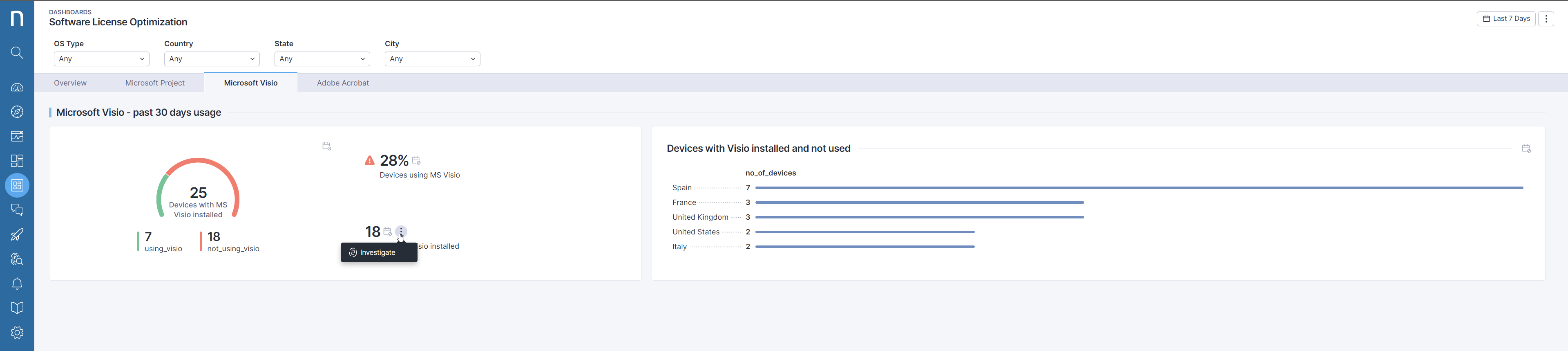The height and width of the screenshot is (351, 1568).
Task: Open the dashboard three-dot options menu
Action: pos(1546,19)
